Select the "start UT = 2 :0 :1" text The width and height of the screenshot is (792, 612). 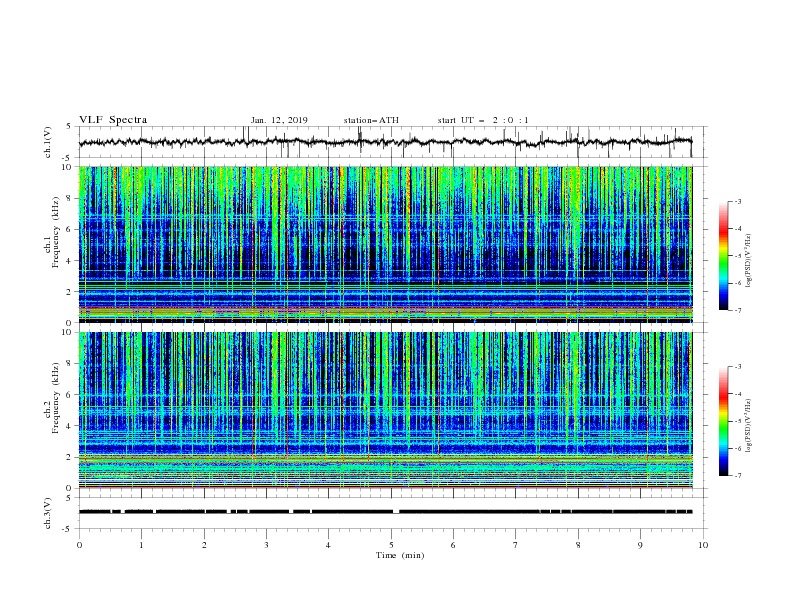point(483,120)
